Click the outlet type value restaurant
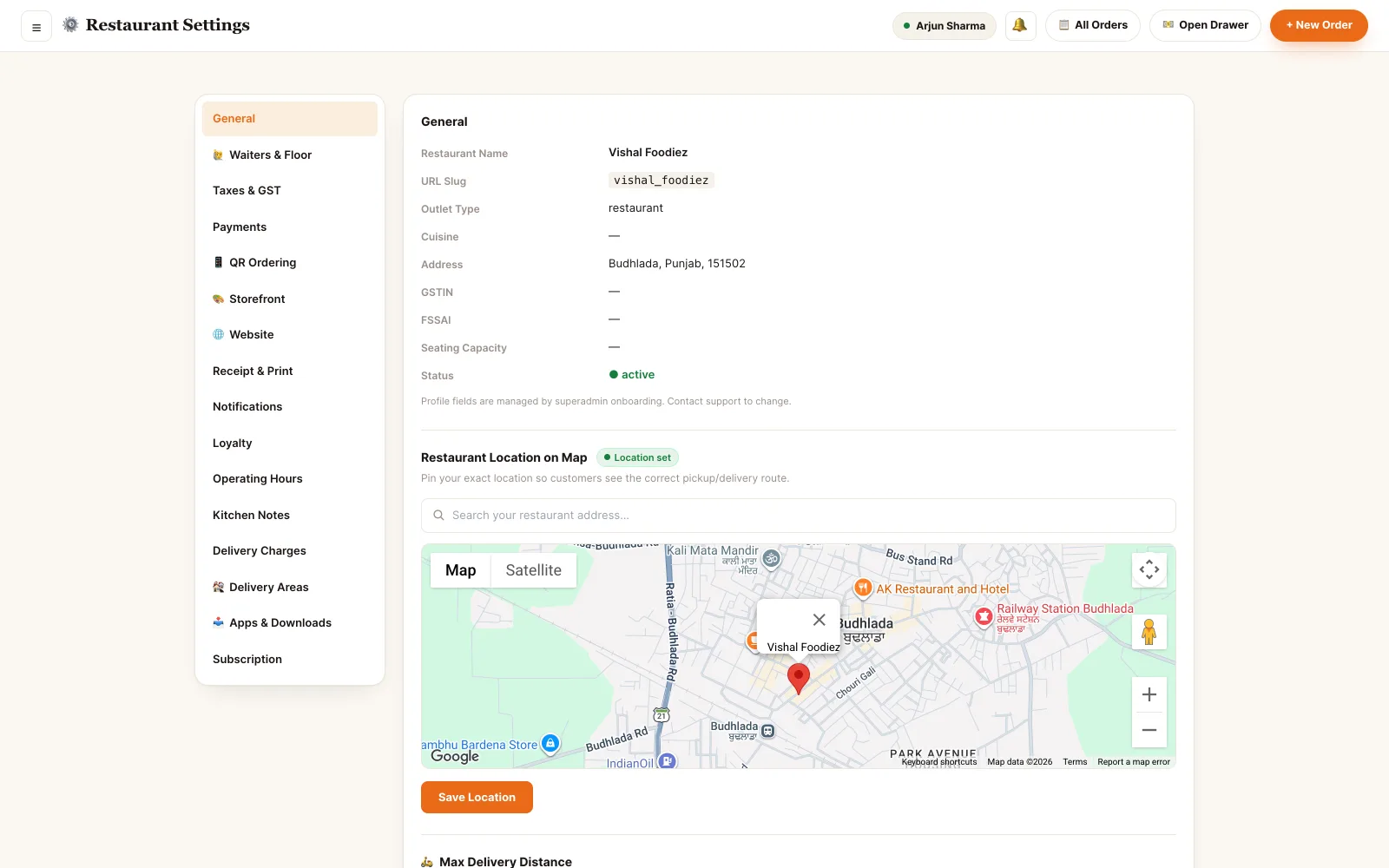This screenshot has height=868, width=1389. tap(635, 208)
